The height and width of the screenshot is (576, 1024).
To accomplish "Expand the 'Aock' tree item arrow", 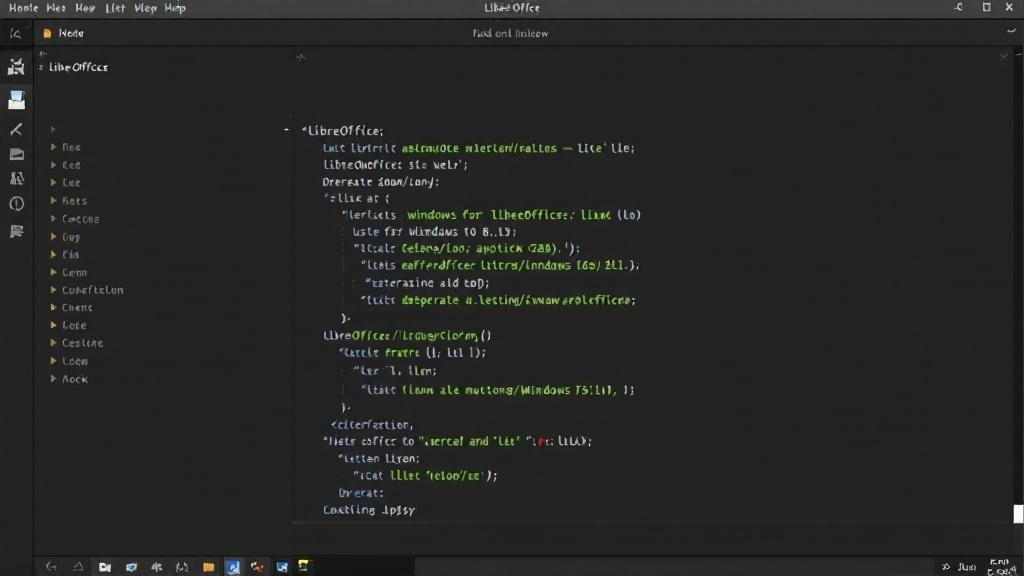I will coord(54,379).
